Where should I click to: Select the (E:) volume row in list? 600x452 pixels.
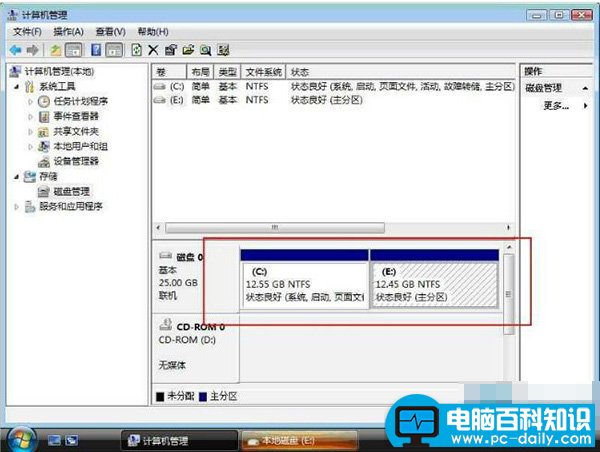tap(334, 100)
